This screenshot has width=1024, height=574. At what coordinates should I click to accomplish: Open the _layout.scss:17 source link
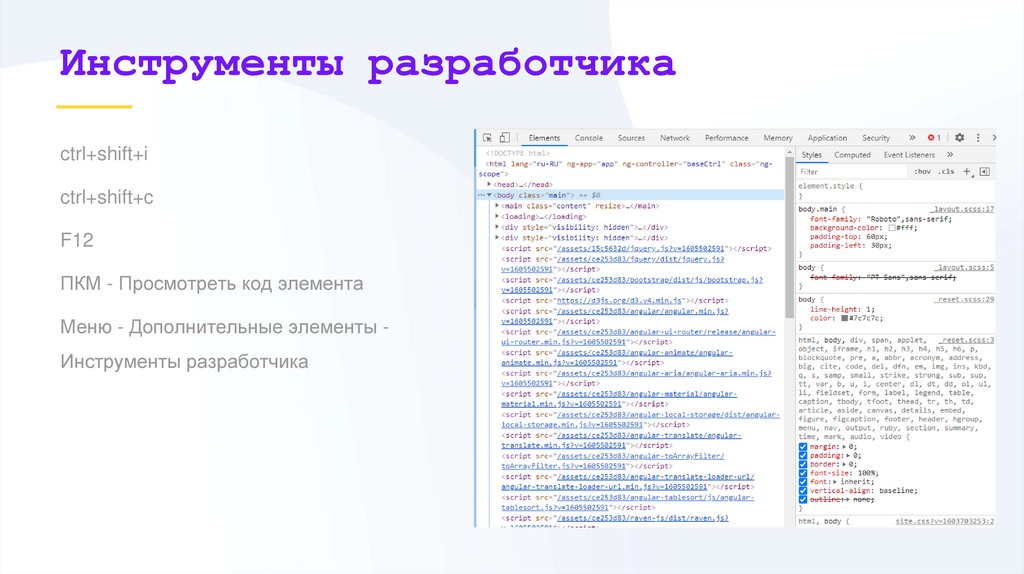click(963, 209)
